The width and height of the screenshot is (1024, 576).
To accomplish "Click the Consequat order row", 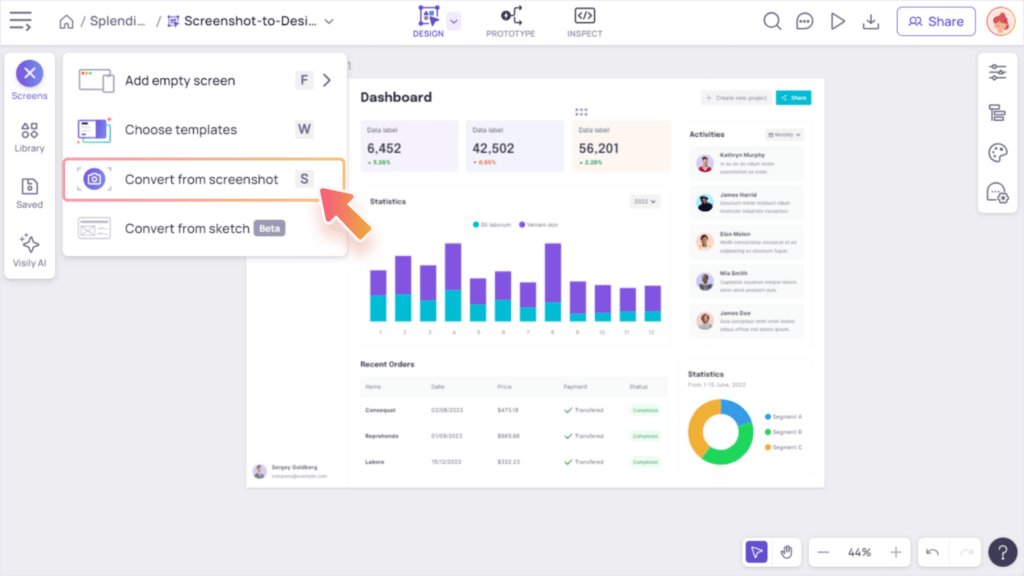I will 513,410.
